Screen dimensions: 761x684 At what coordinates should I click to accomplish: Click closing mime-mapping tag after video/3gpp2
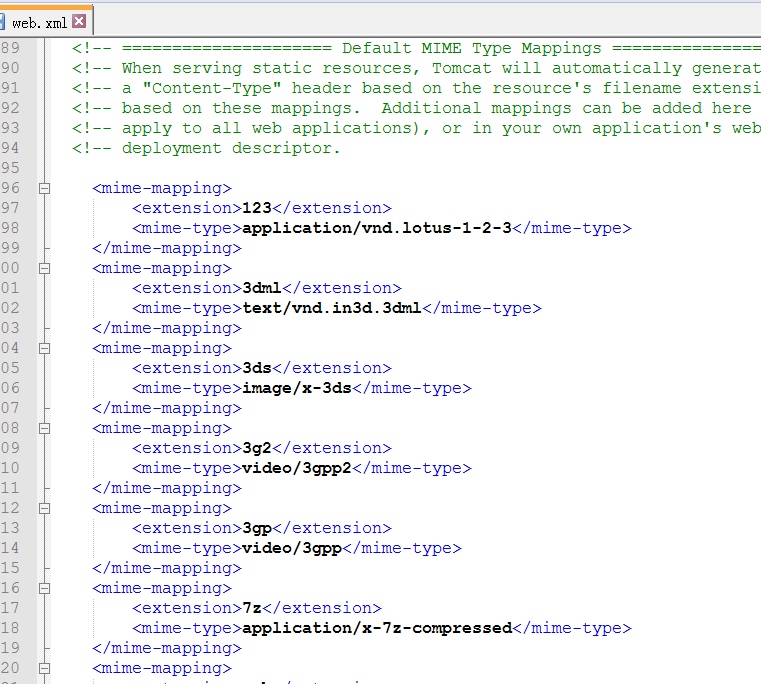(167, 488)
